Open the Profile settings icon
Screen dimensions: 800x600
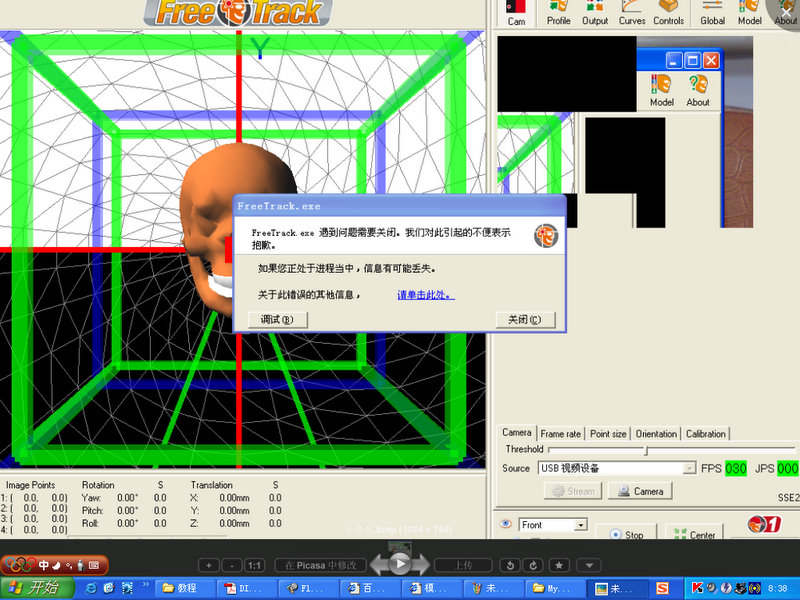(x=558, y=13)
